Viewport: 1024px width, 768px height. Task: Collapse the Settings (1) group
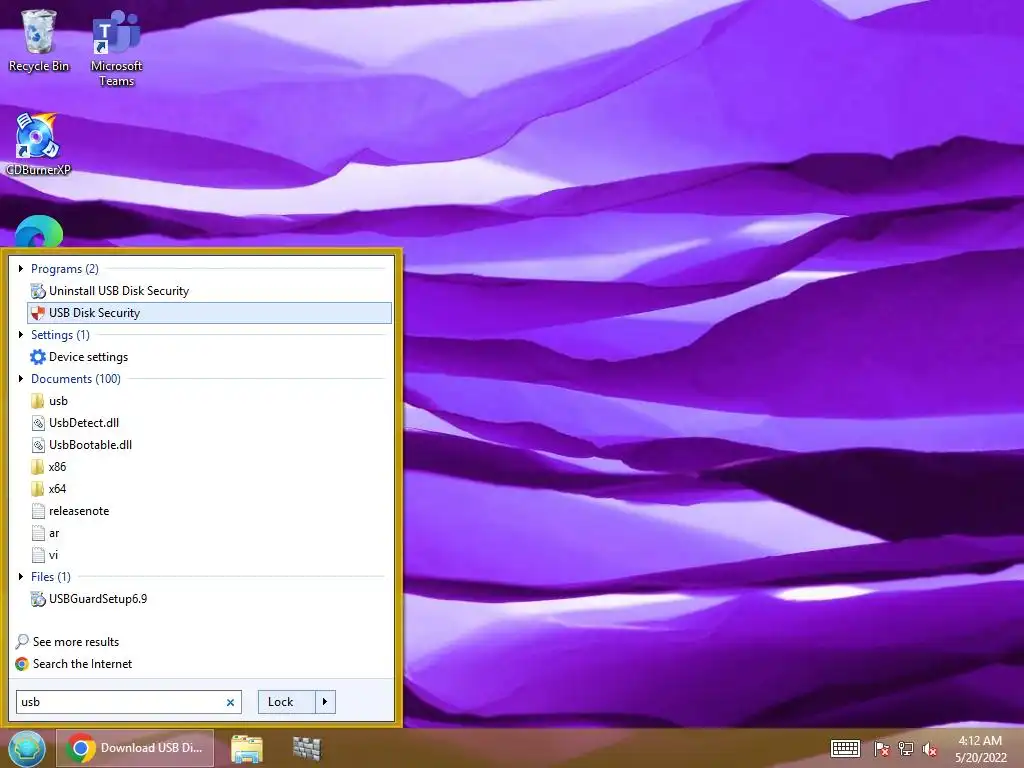coord(21,334)
